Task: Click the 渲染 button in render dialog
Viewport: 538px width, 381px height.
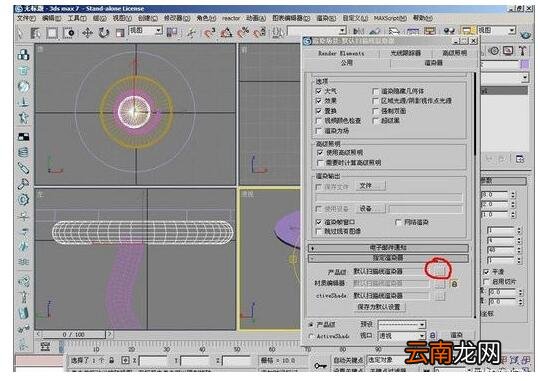Action: pos(457,335)
